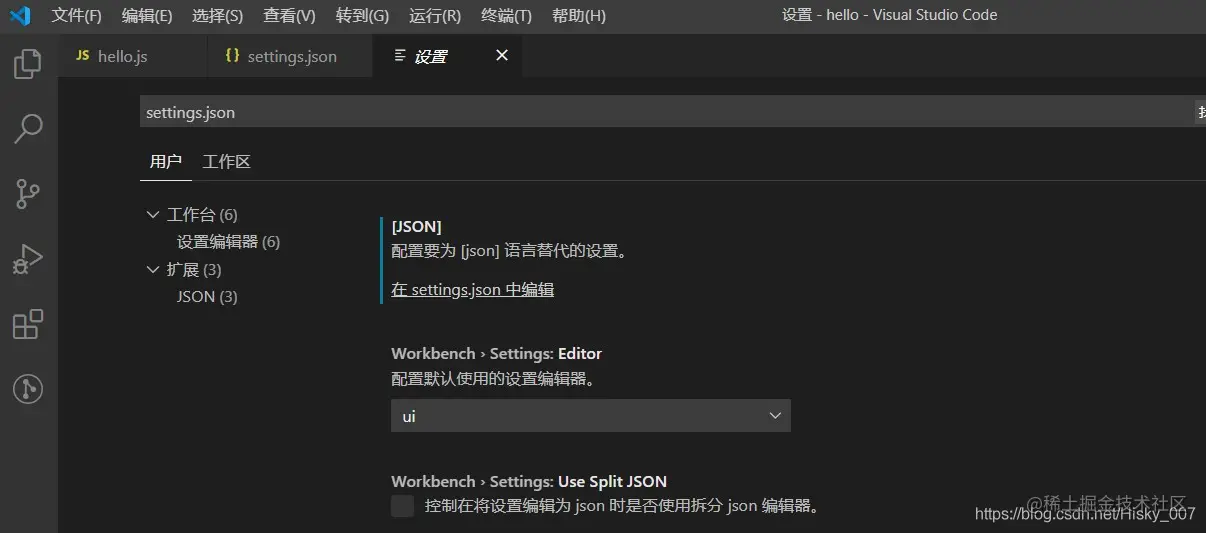1206x533 pixels.
Task: Close the 设置 tab
Action: tap(502, 56)
